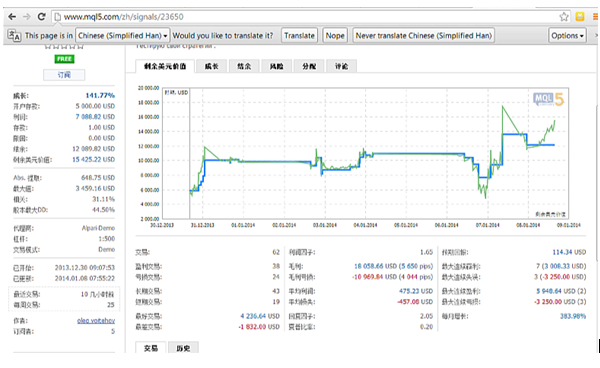600x368 pixels.
Task: Click the address bar showing www.mql5.com/zh/signals/23650
Action: click(x=306, y=17)
